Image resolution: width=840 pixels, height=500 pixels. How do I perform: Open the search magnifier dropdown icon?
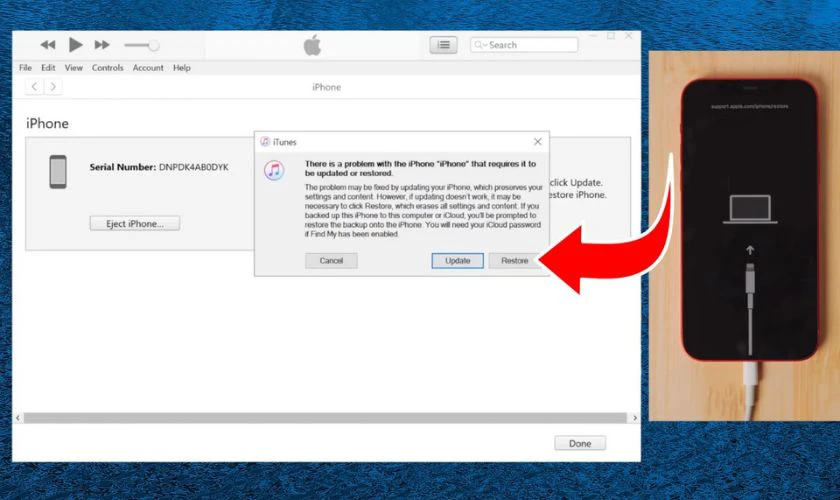click(480, 45)
